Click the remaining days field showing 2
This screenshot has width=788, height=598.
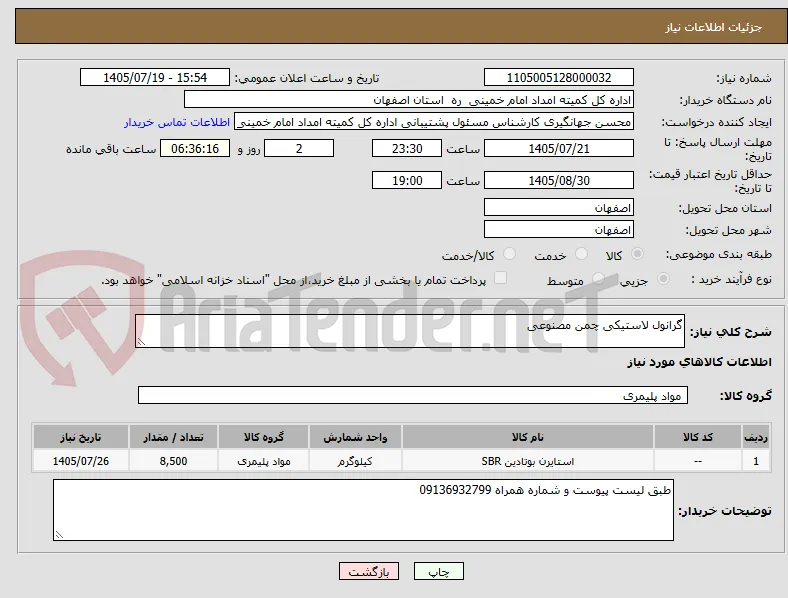[x=299, y=148]
